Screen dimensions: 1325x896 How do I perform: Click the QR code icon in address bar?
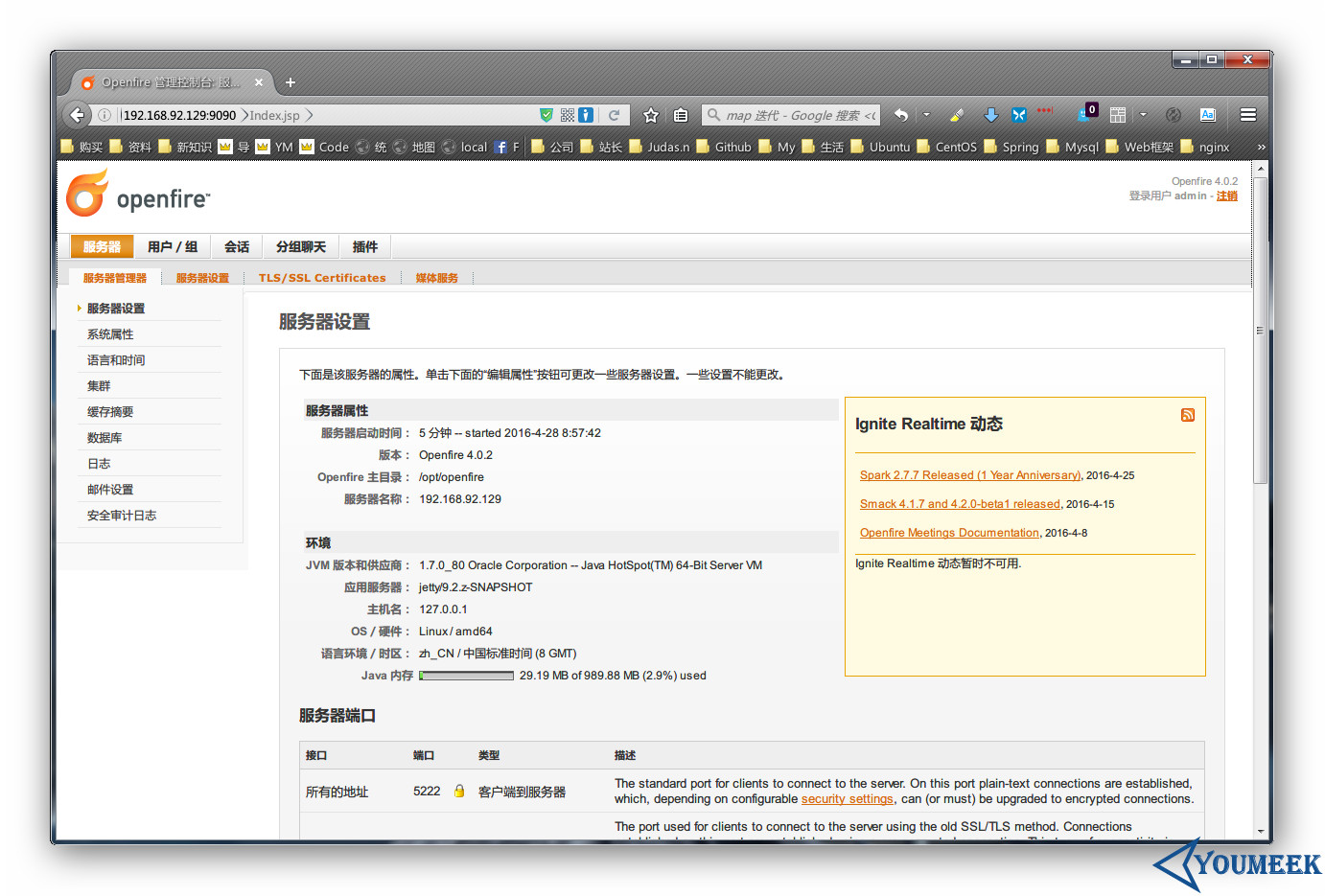(x=568, y=115)
